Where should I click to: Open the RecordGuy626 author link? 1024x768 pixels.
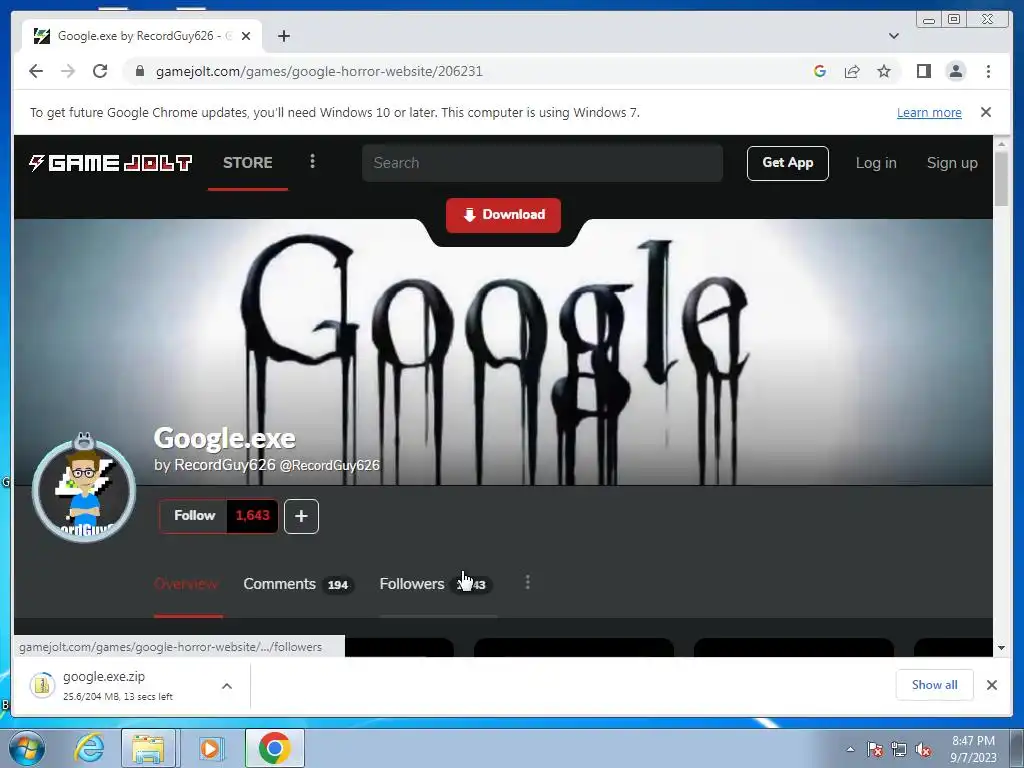coord(225,465)
